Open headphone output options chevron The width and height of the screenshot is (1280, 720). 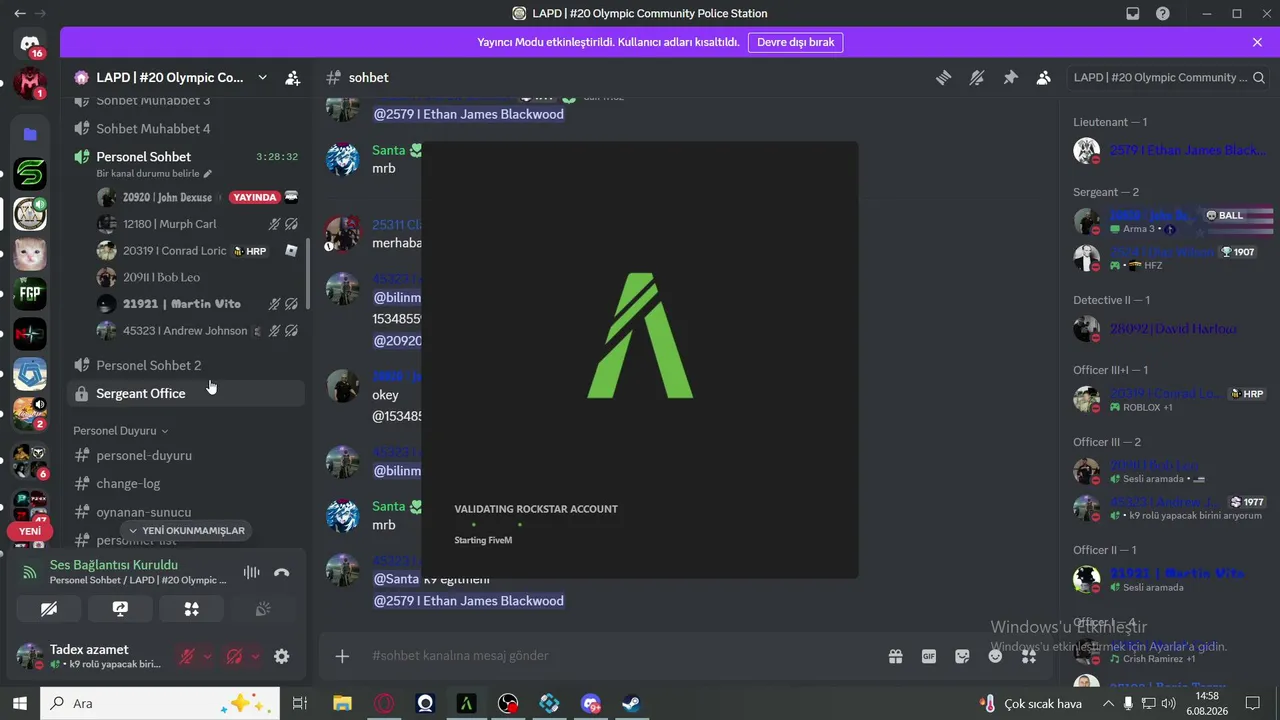[256, 656]
